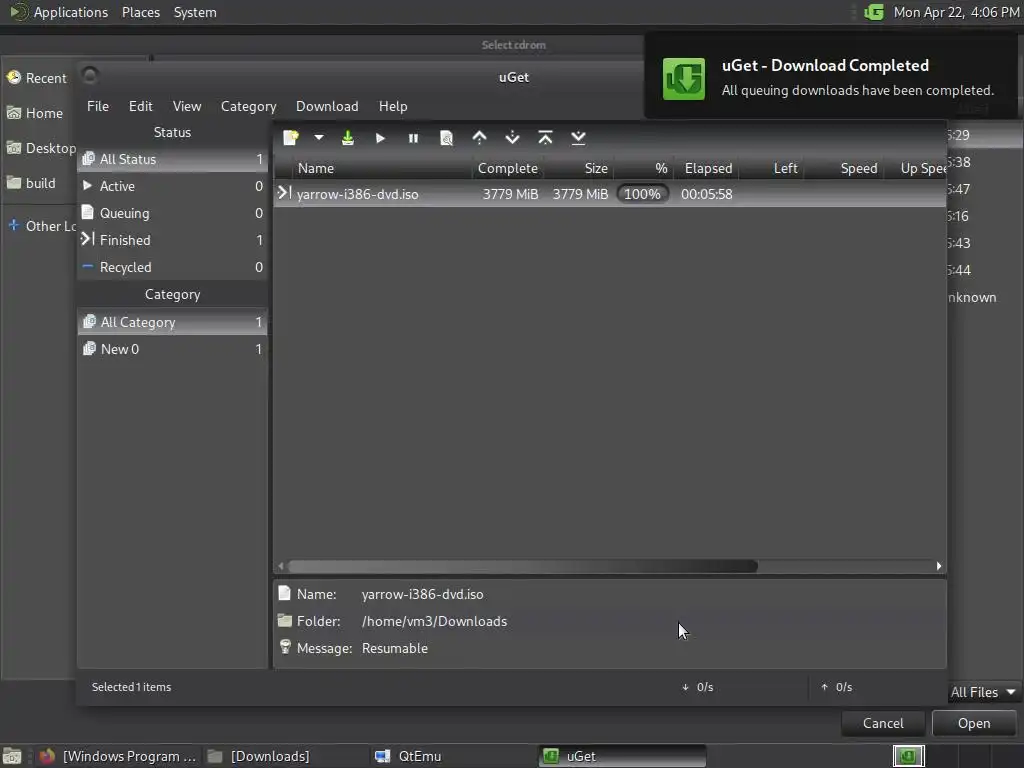1024x768 pixels.
Task: Click the date and time clock
Action: [x=956, y=12]
